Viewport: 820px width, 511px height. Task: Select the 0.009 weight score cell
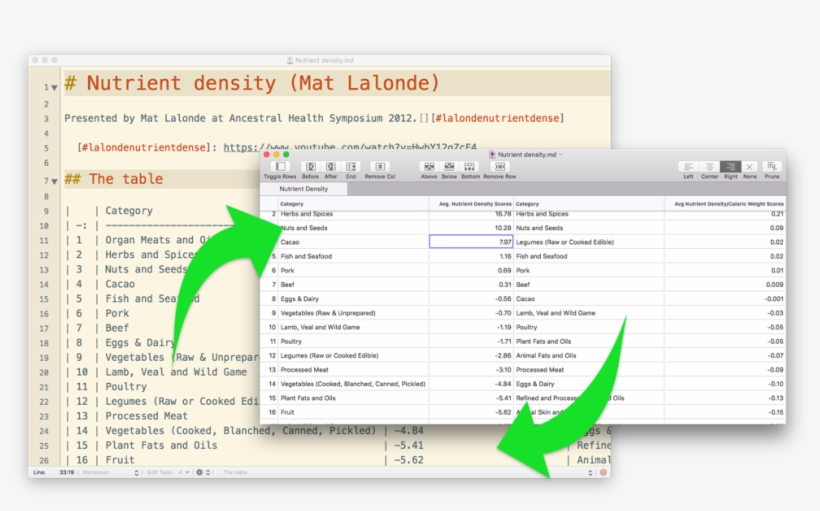coord(725,285)
